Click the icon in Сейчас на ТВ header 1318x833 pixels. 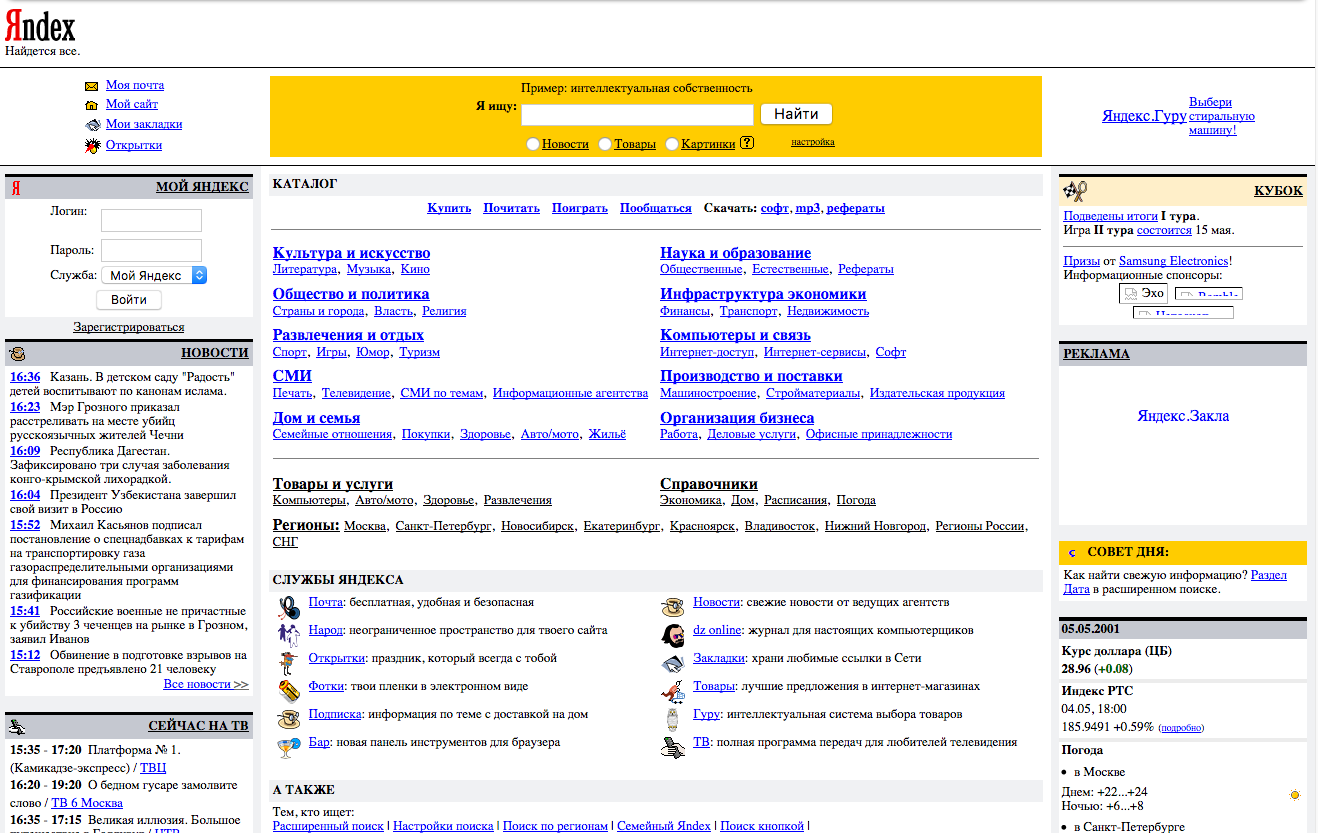(x=18, y=727)
